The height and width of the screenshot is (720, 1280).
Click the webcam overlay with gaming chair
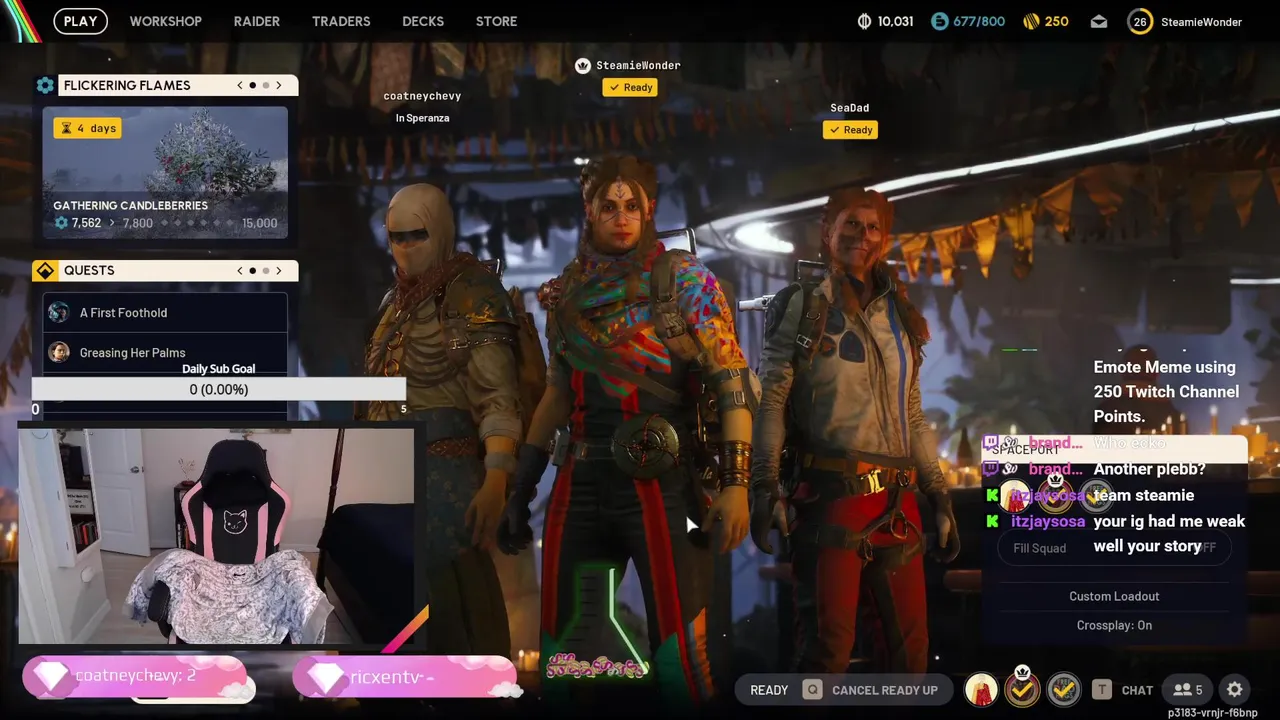[x=216, y=536]
